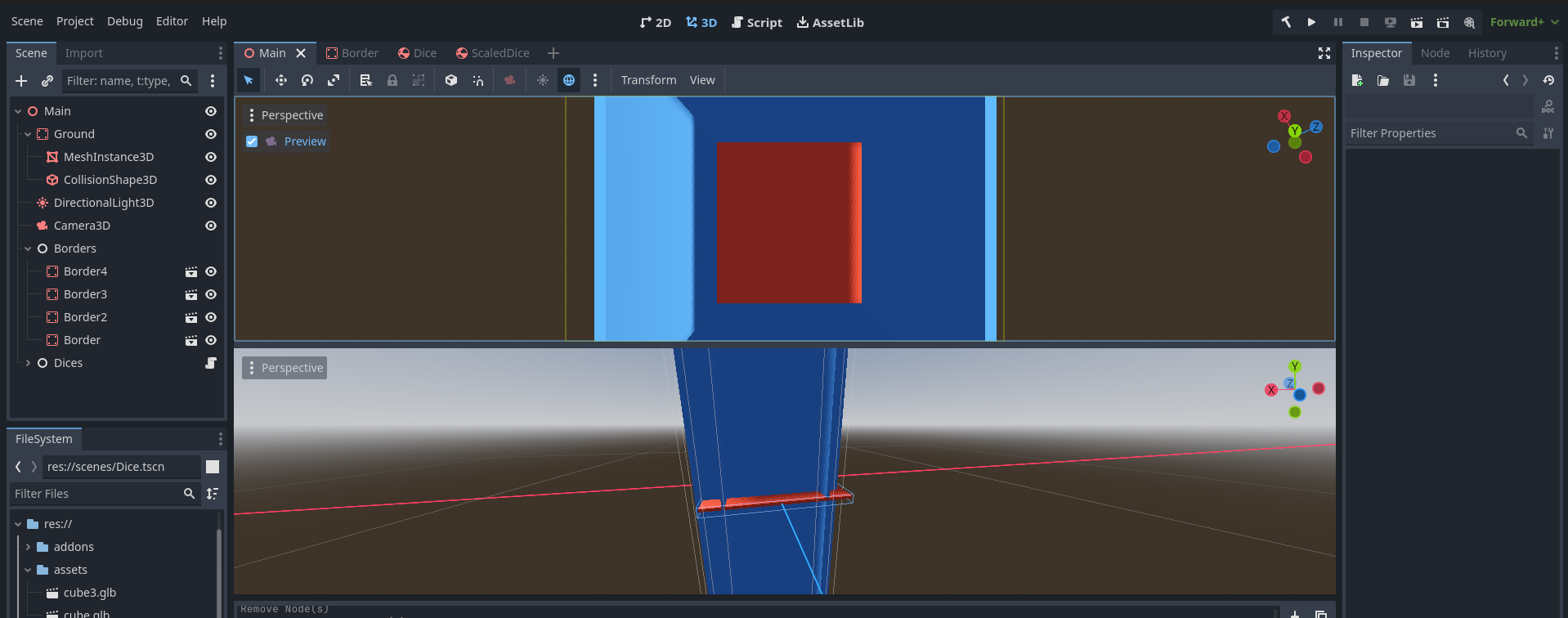Toggle distraction-free mode icon
Viewport: 1568px width, 618px height.
(x=1324, y=53)
